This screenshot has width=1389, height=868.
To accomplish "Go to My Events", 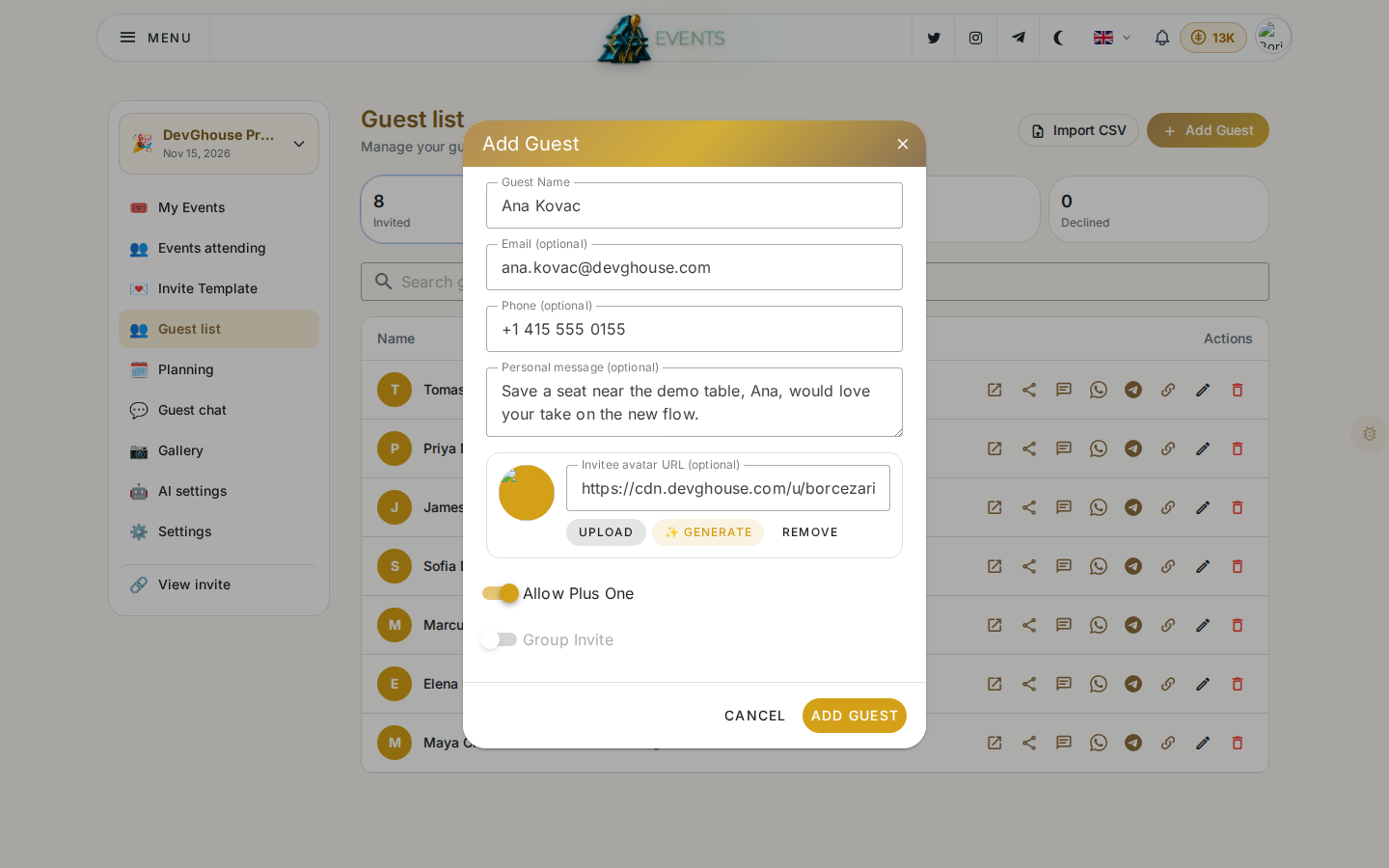I will [219, 207].
